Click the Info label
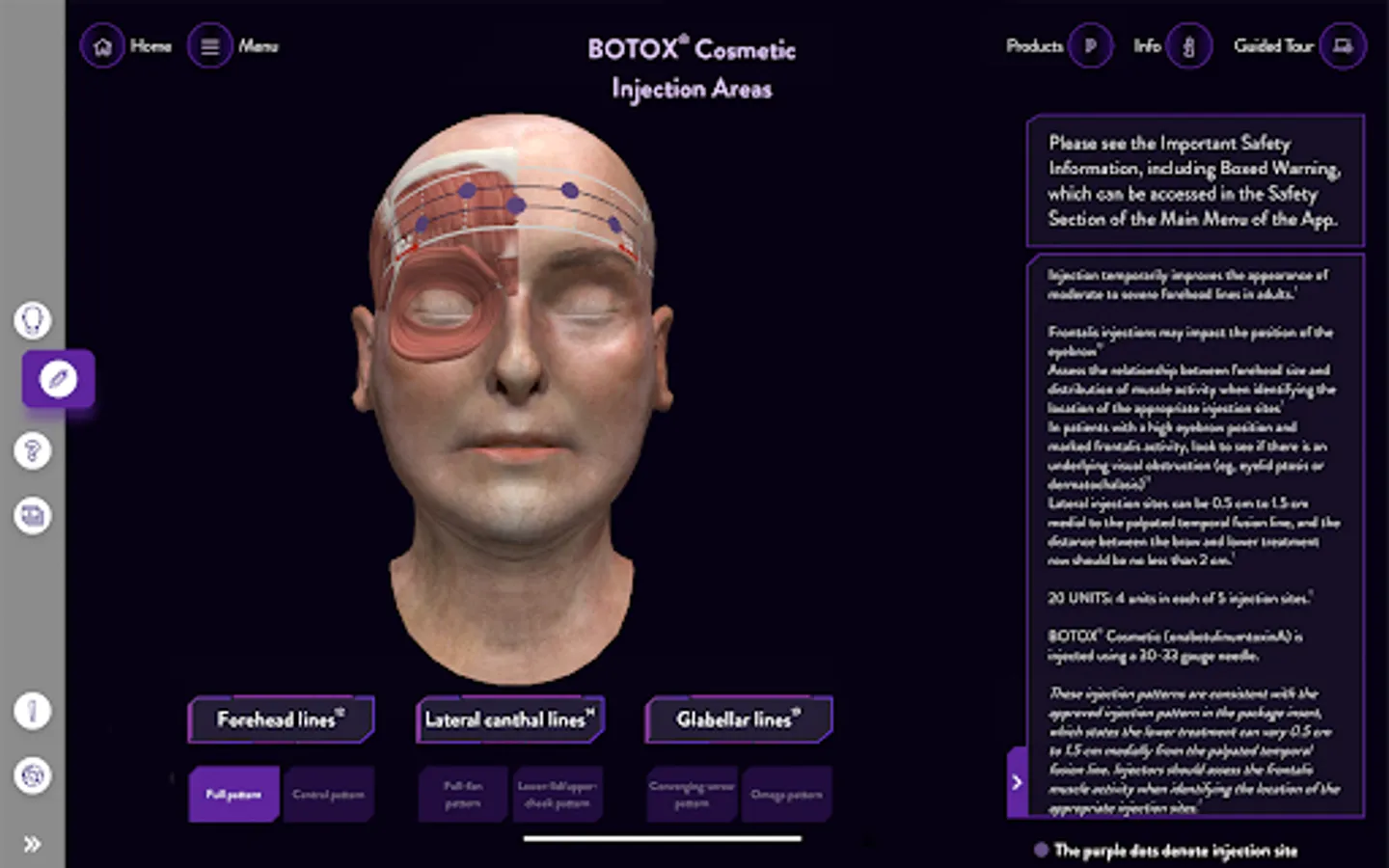 [1147, 46]
